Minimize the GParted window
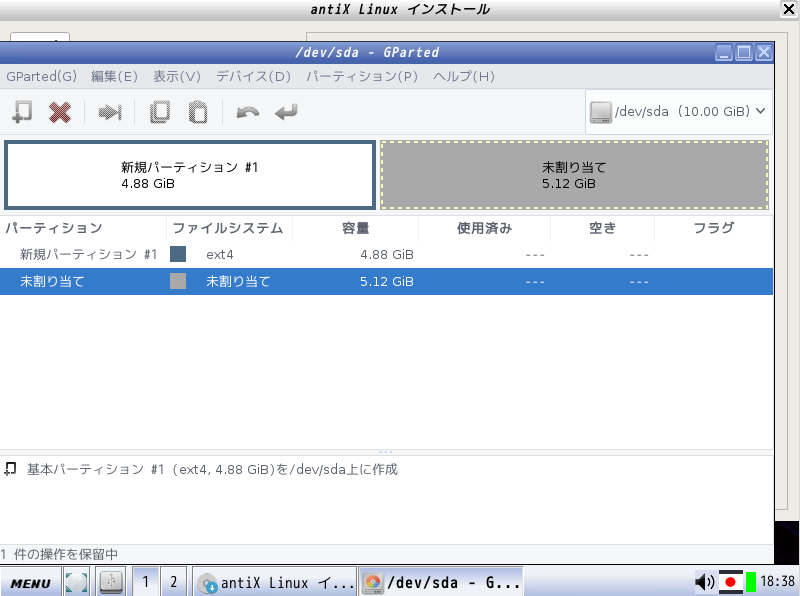This screenshot has width=800, height=596. pos(723,52)
